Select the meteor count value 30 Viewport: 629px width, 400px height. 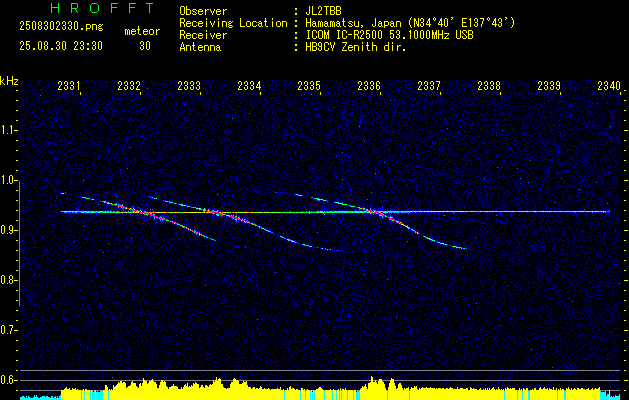point(145,46)
